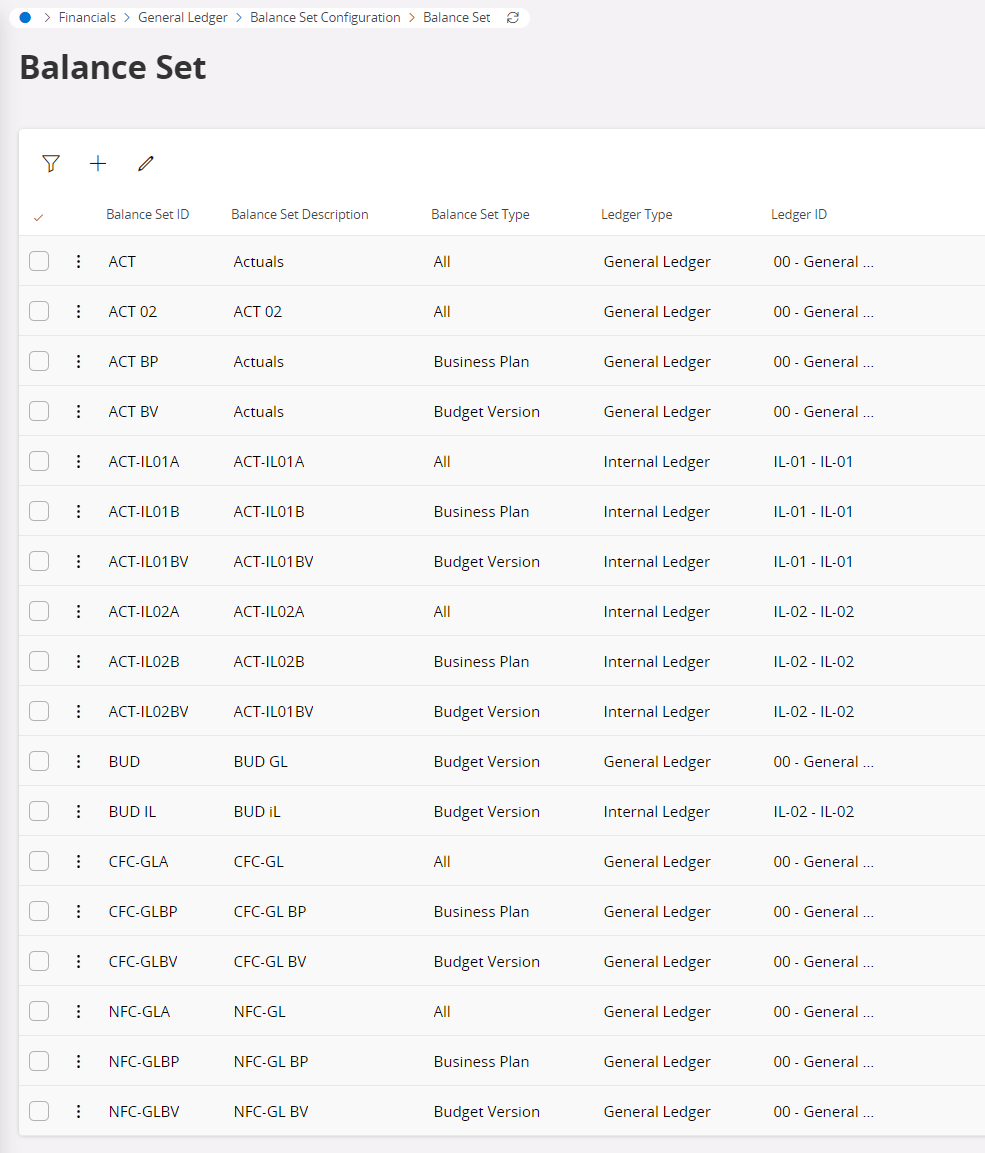This screenshot has width=985, height=1153.
Task: Check the BUD row checkbox
Action: (x=38, y=761)
